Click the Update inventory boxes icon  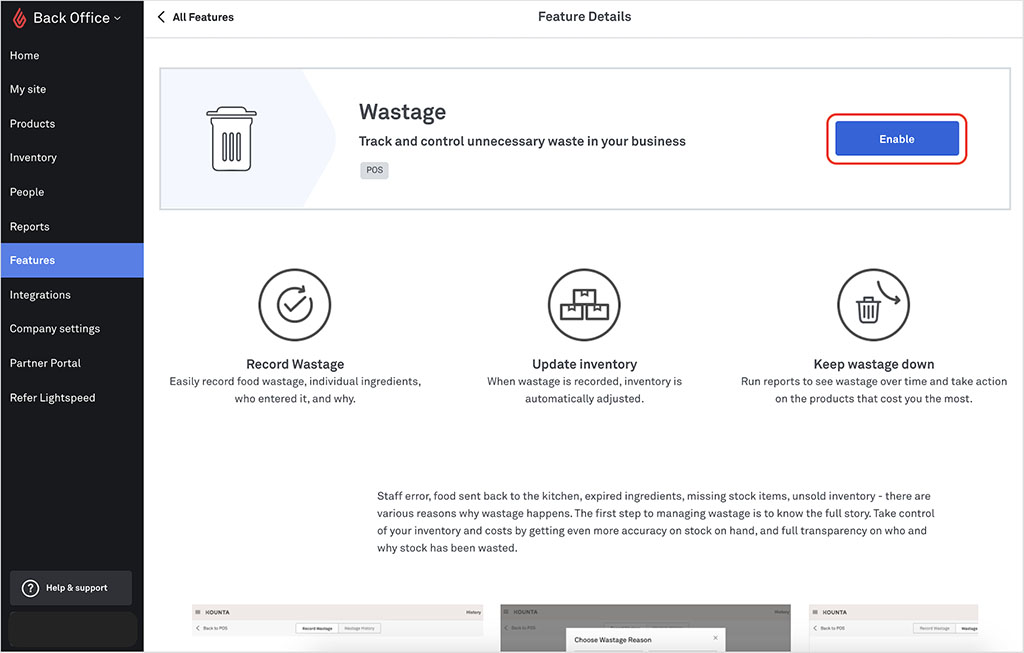click(584, 304)
